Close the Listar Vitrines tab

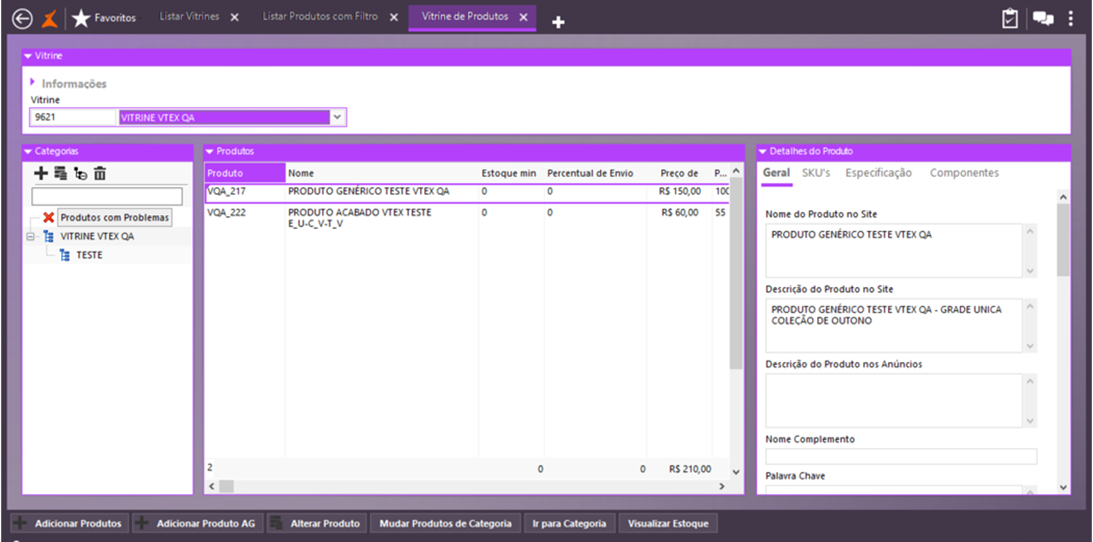coord(234,17)
